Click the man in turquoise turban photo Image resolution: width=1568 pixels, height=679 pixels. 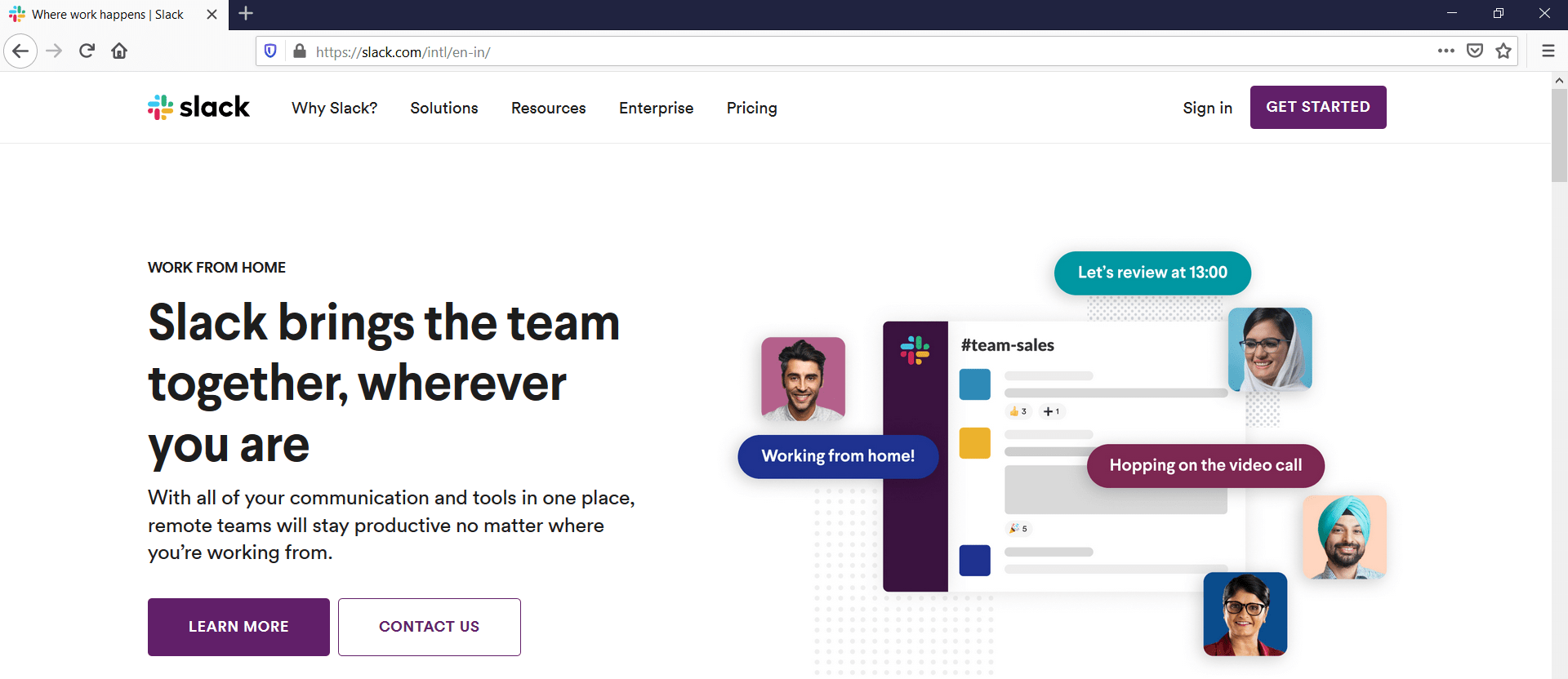(1344, 537)
